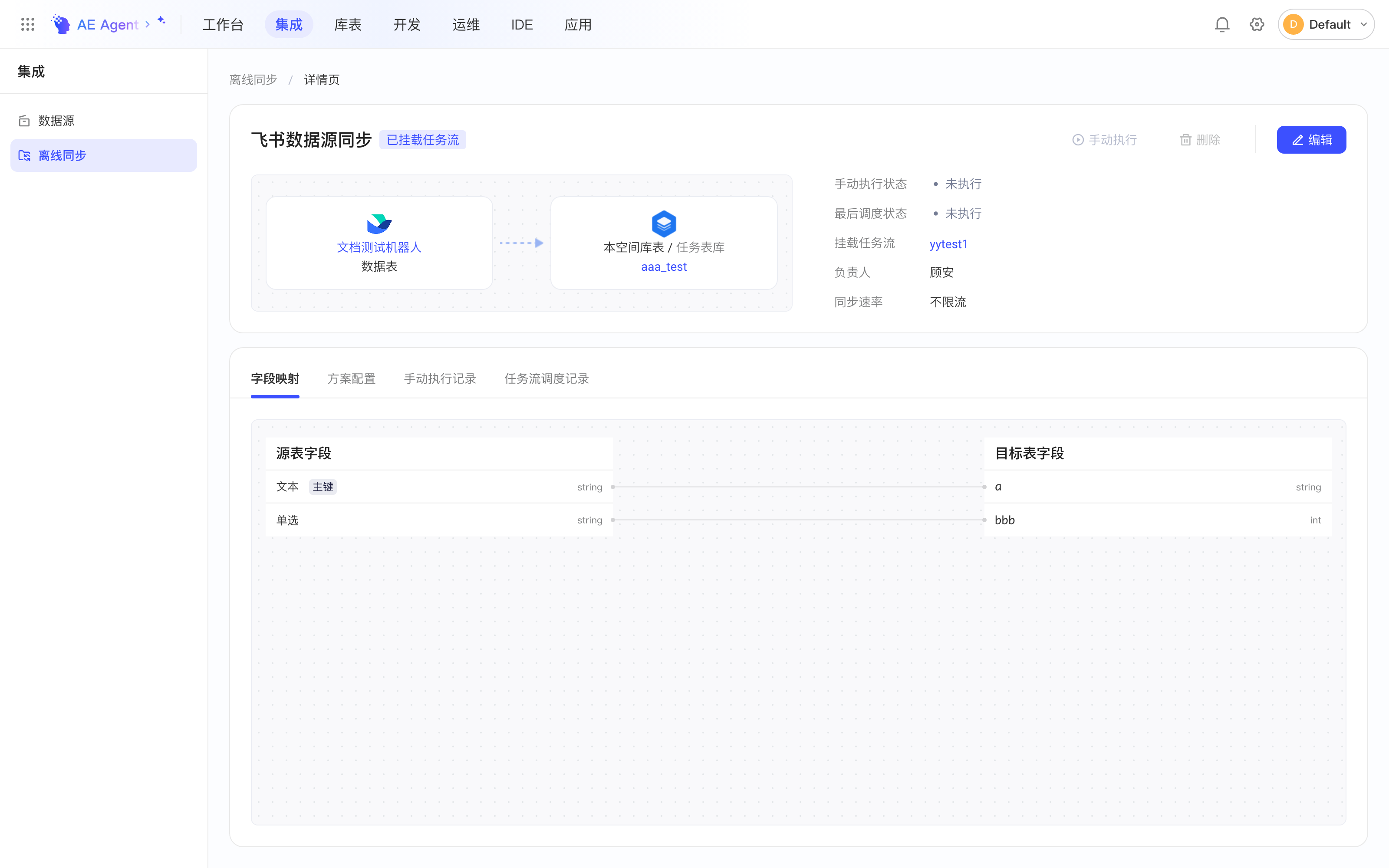Click the 离线同步 sidebar icon

click(24, 155)
